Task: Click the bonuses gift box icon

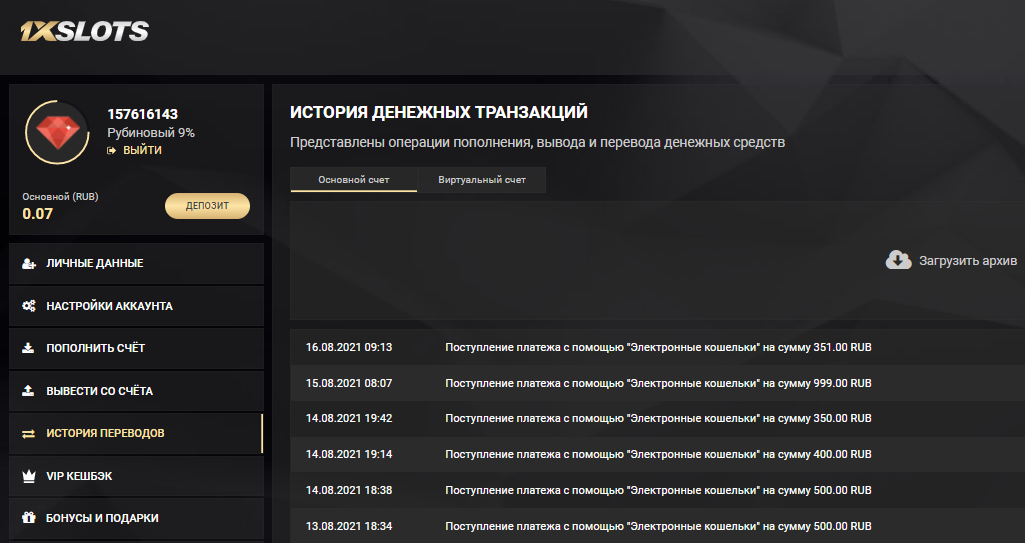Action: click(x=29, y=518)
